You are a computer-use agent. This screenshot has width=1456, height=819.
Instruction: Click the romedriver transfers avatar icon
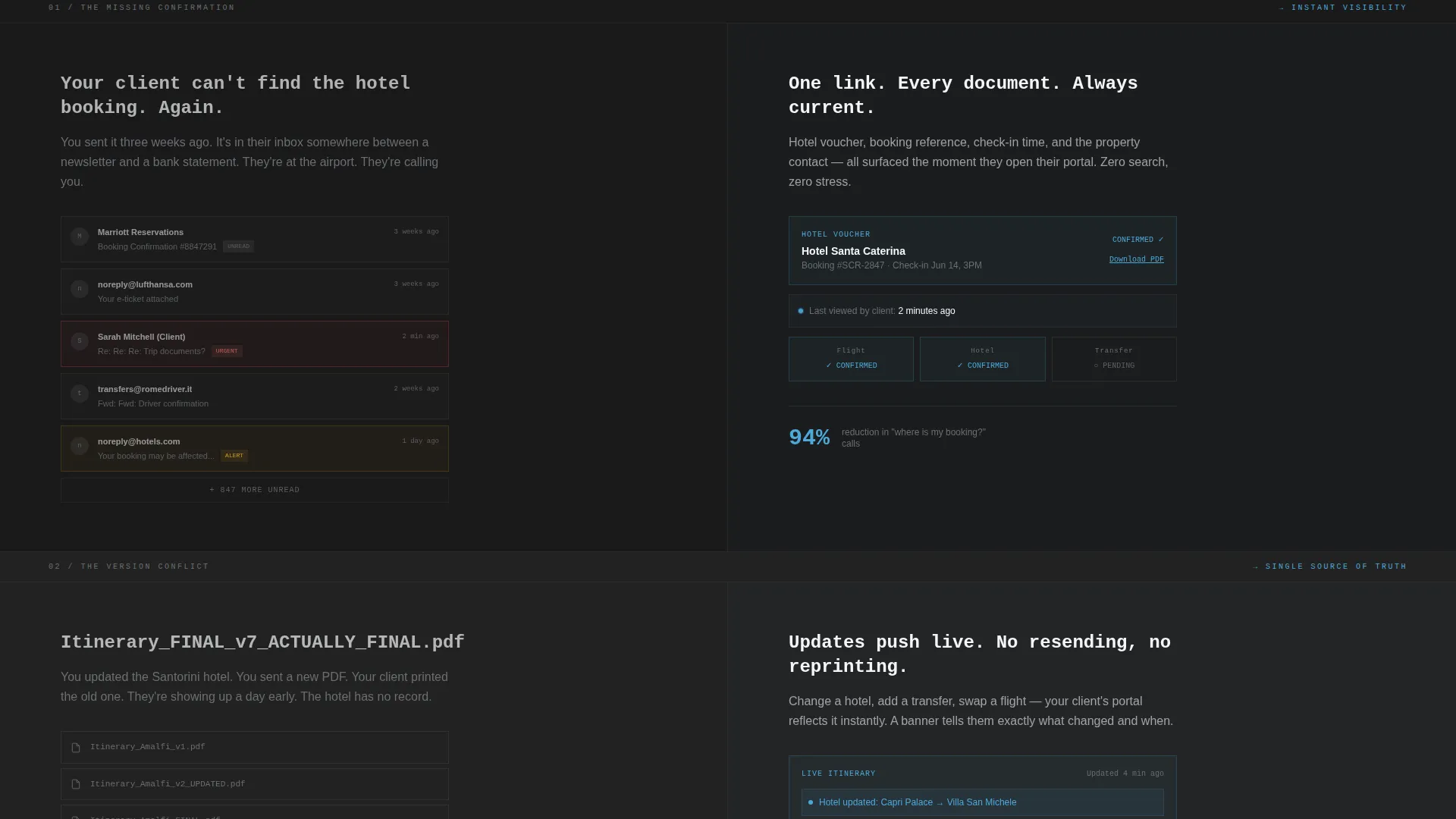point(80,394)
